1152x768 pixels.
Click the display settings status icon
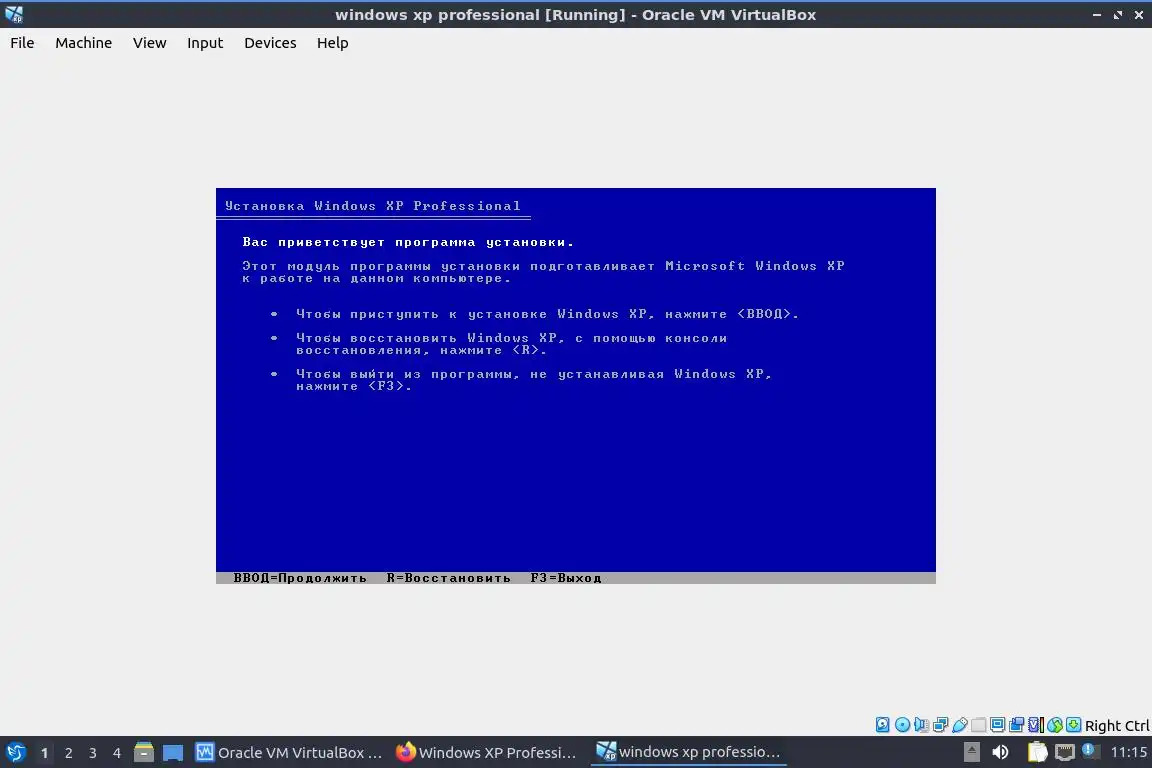[x=998, y=725]
